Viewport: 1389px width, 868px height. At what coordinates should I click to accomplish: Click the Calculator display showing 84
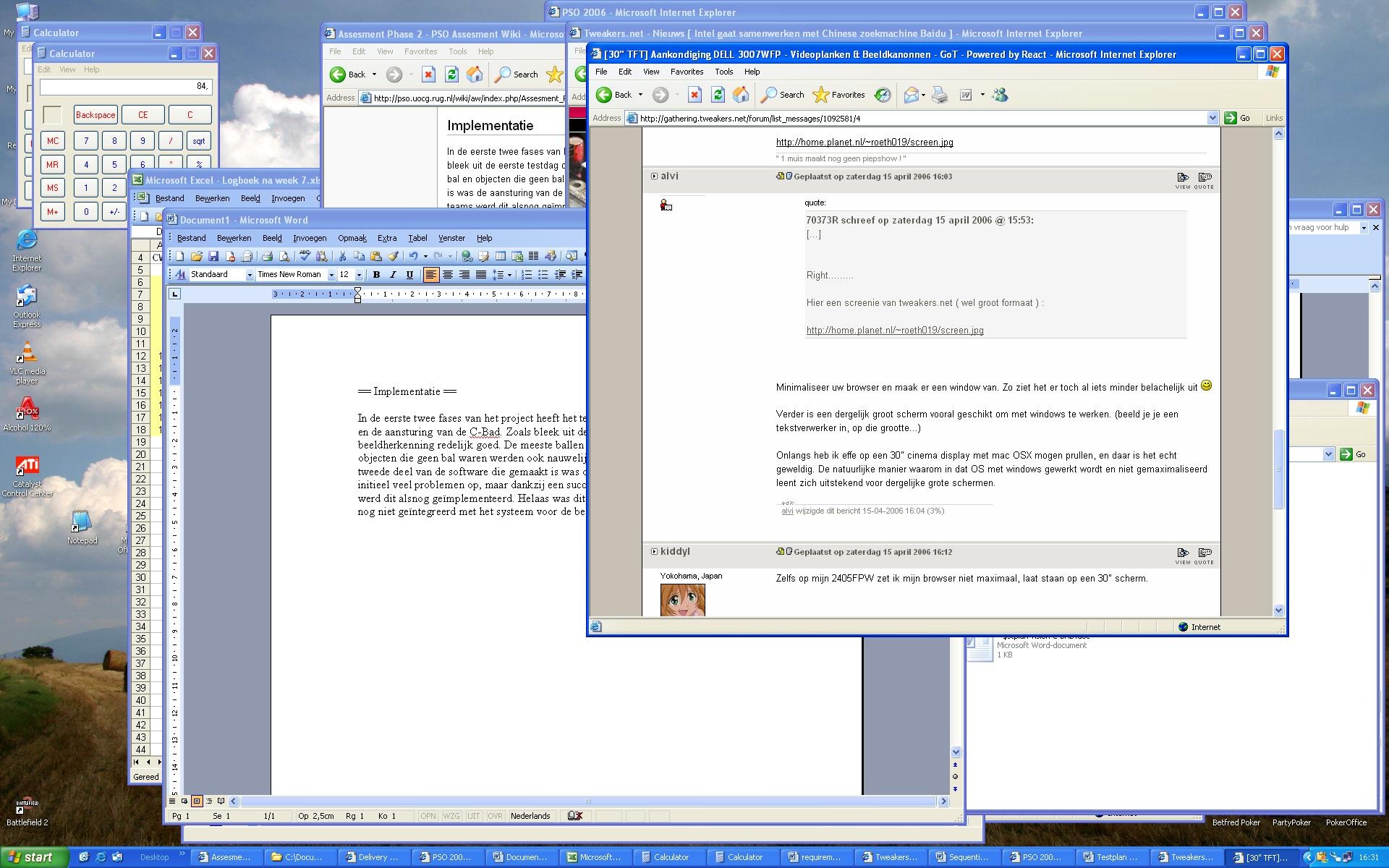[126, 86]
